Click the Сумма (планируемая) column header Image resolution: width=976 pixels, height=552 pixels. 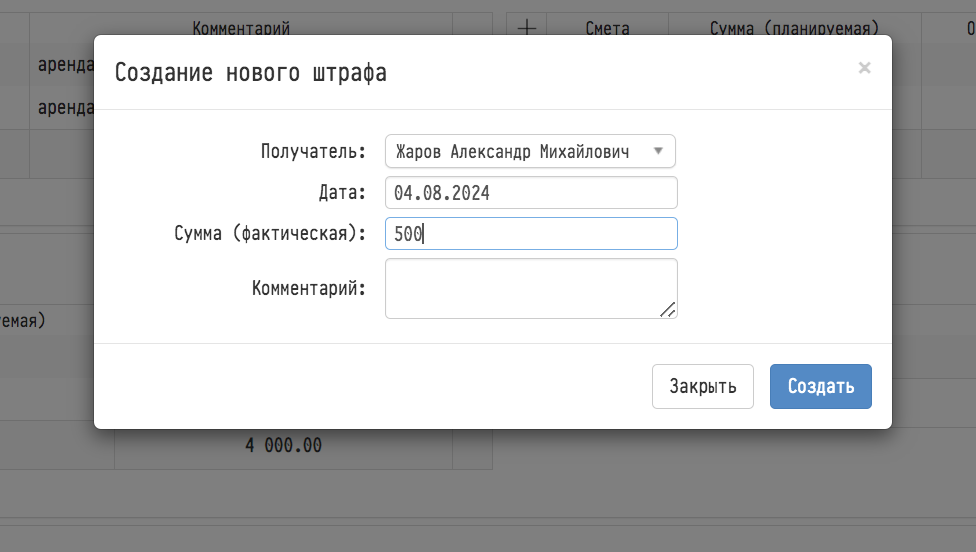tap(794, 28)
